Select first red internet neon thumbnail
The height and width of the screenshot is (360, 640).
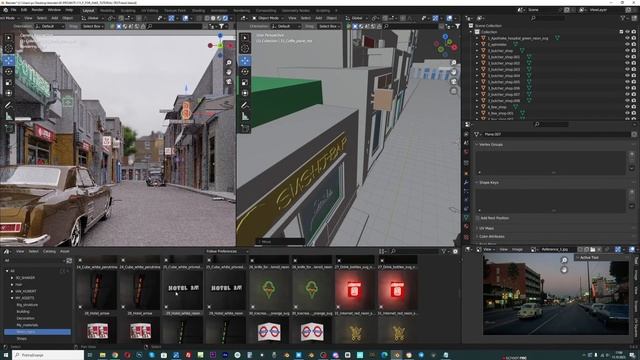355,289
